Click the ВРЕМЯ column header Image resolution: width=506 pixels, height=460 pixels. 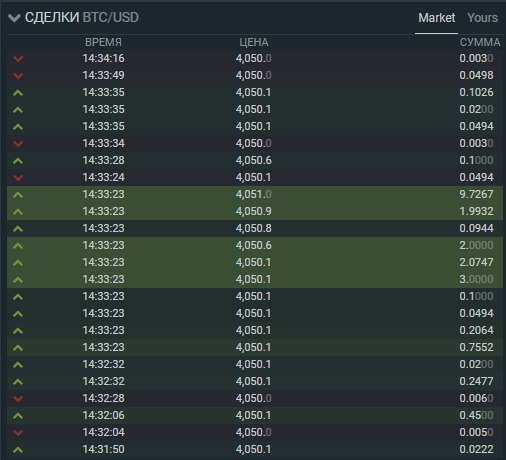[103, 42]
